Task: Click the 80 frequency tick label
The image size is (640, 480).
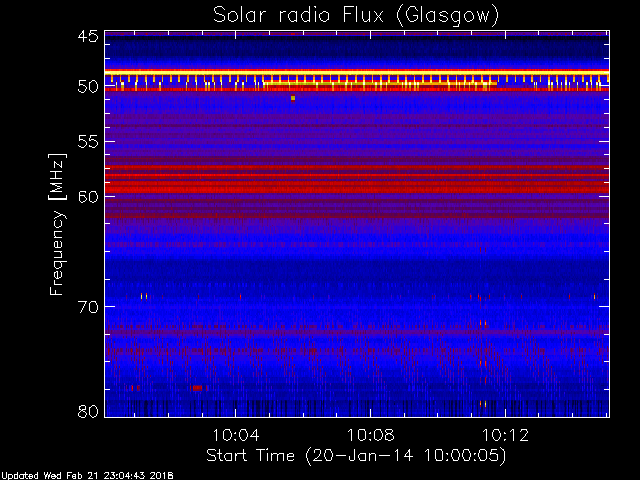Action: point(88,411)
